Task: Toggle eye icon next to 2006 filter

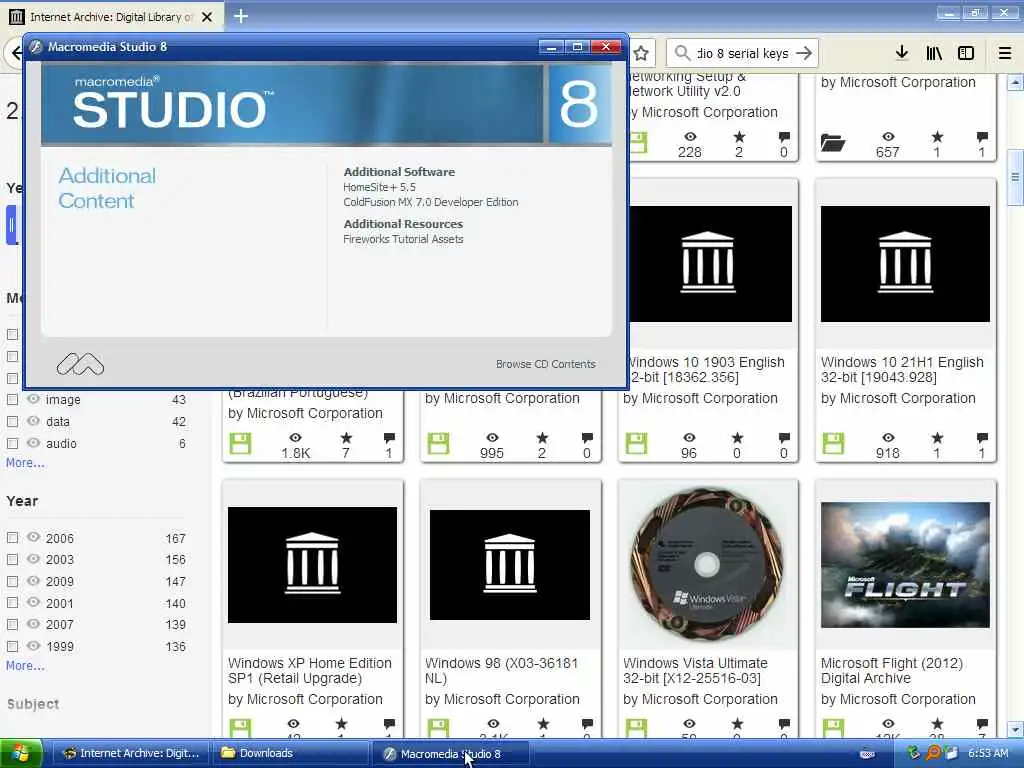Action: click(33, 537)
